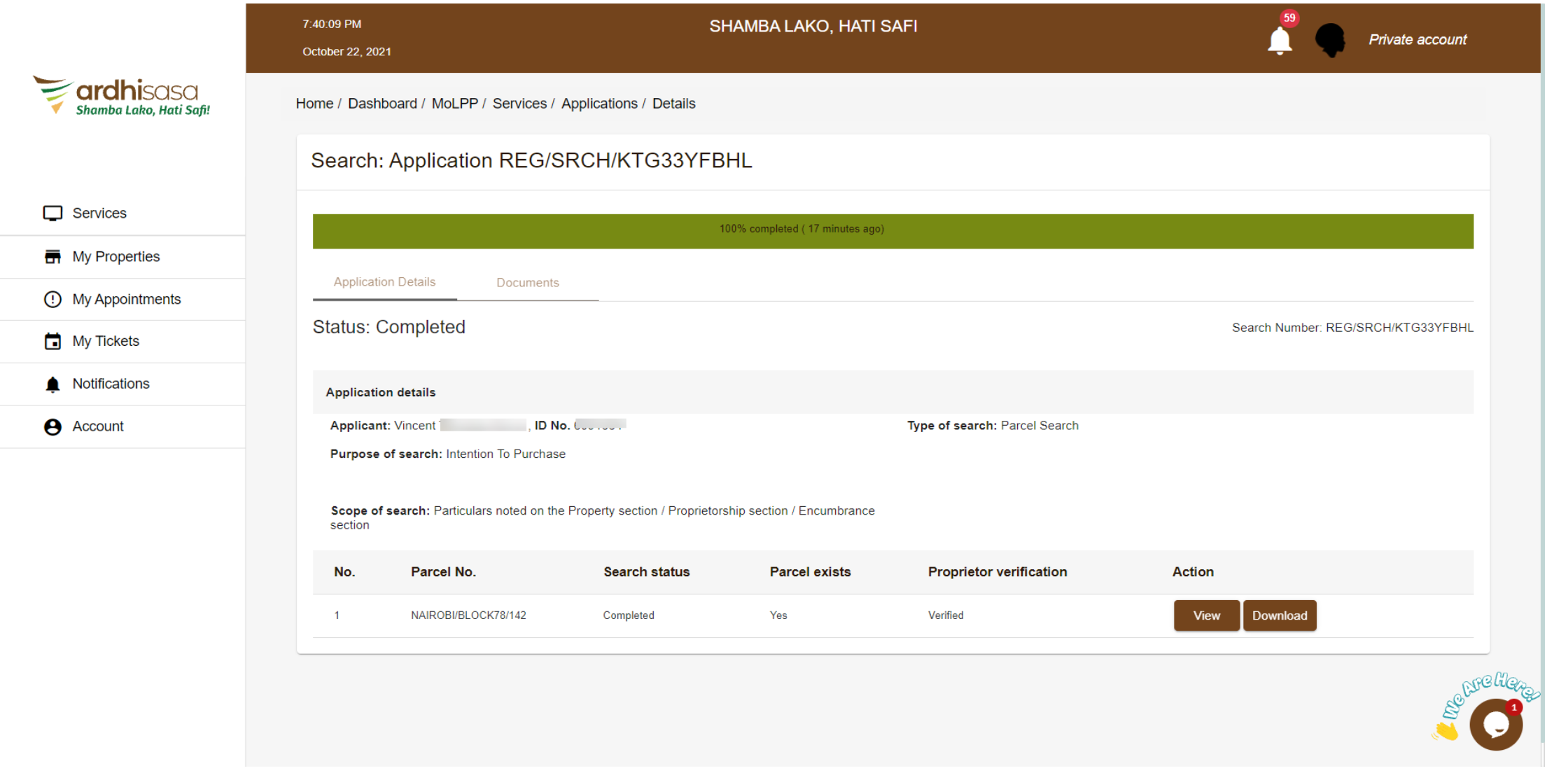The width and height of the screenshot is (1568, 773).
Task: Click the notification bell icon in header
Action: pos(1279,41)
